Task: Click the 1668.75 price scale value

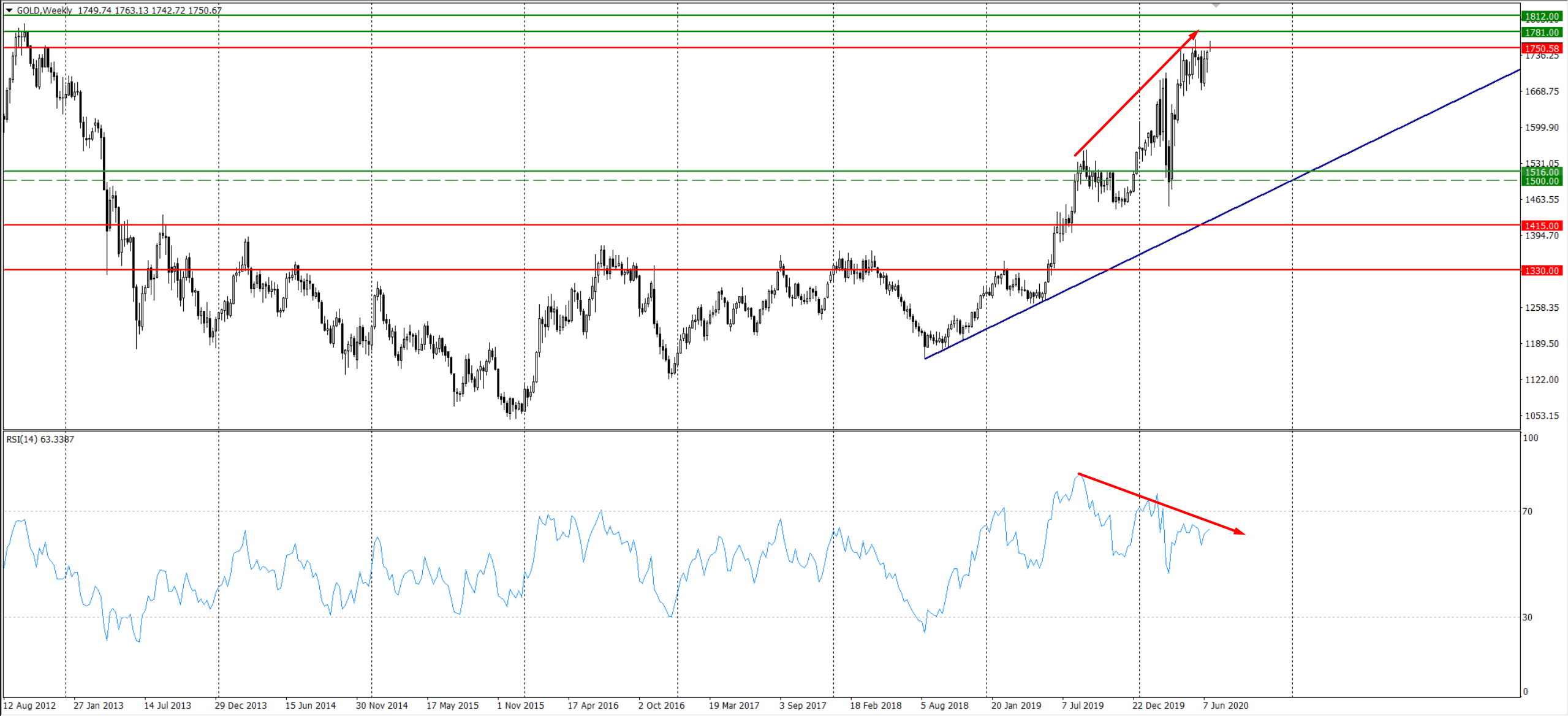Action: [x=1542, y=92]
